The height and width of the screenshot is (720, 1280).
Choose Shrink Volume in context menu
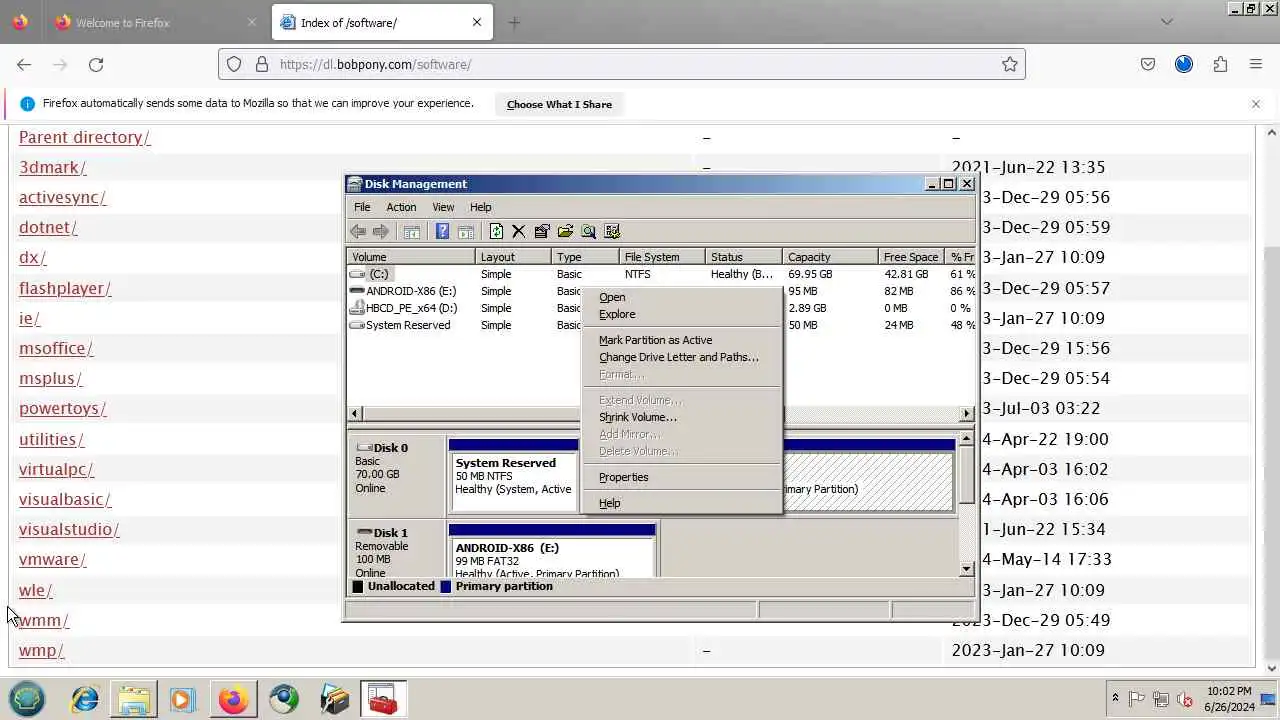coord(681,417)
